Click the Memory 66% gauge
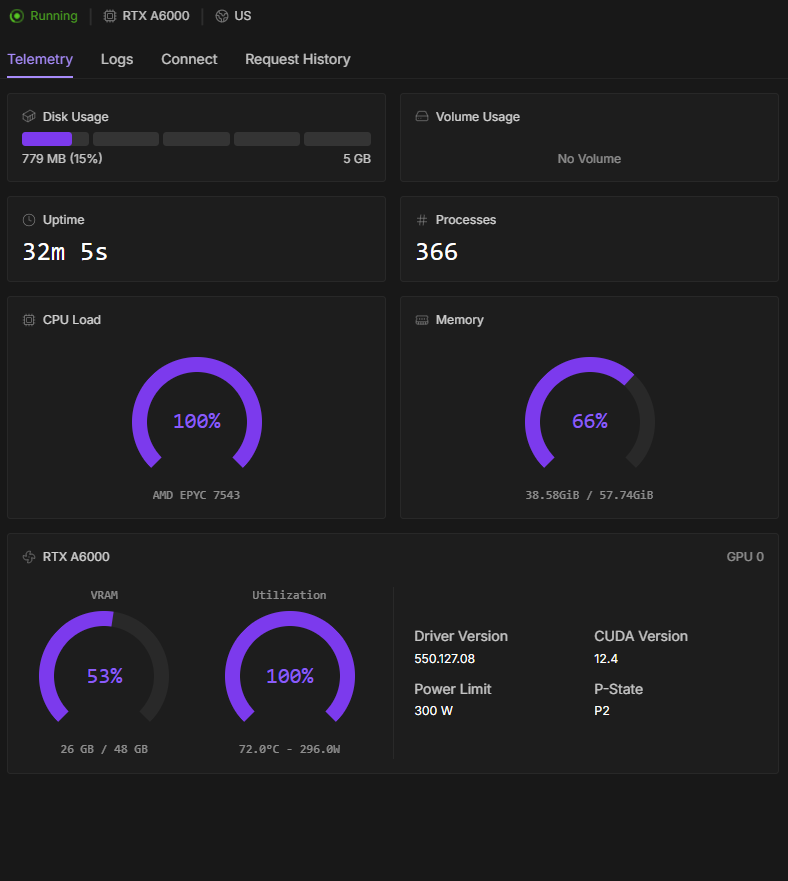 click(590, 413)
